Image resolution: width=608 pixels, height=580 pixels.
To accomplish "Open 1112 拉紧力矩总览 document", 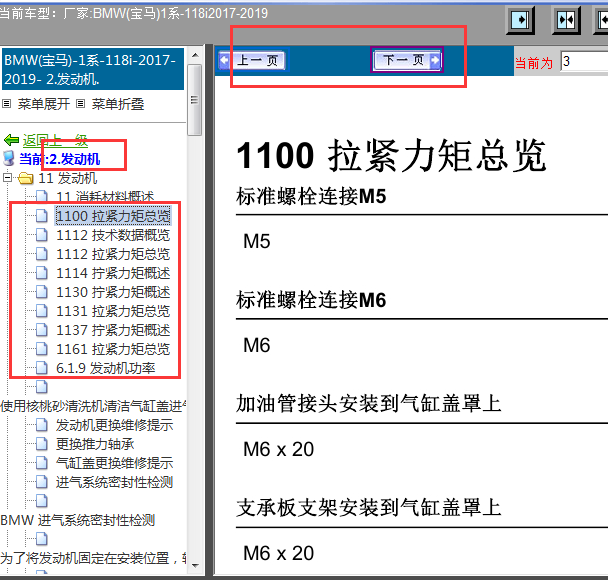I will point(113,254).
